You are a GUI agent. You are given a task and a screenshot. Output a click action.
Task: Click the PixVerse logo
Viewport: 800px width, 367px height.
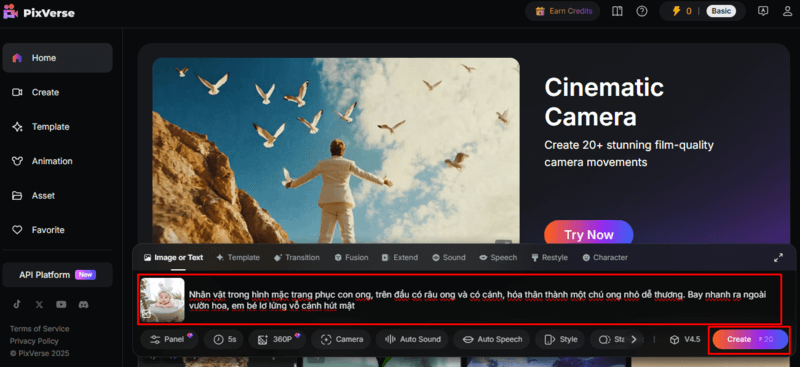pos(39,12)
